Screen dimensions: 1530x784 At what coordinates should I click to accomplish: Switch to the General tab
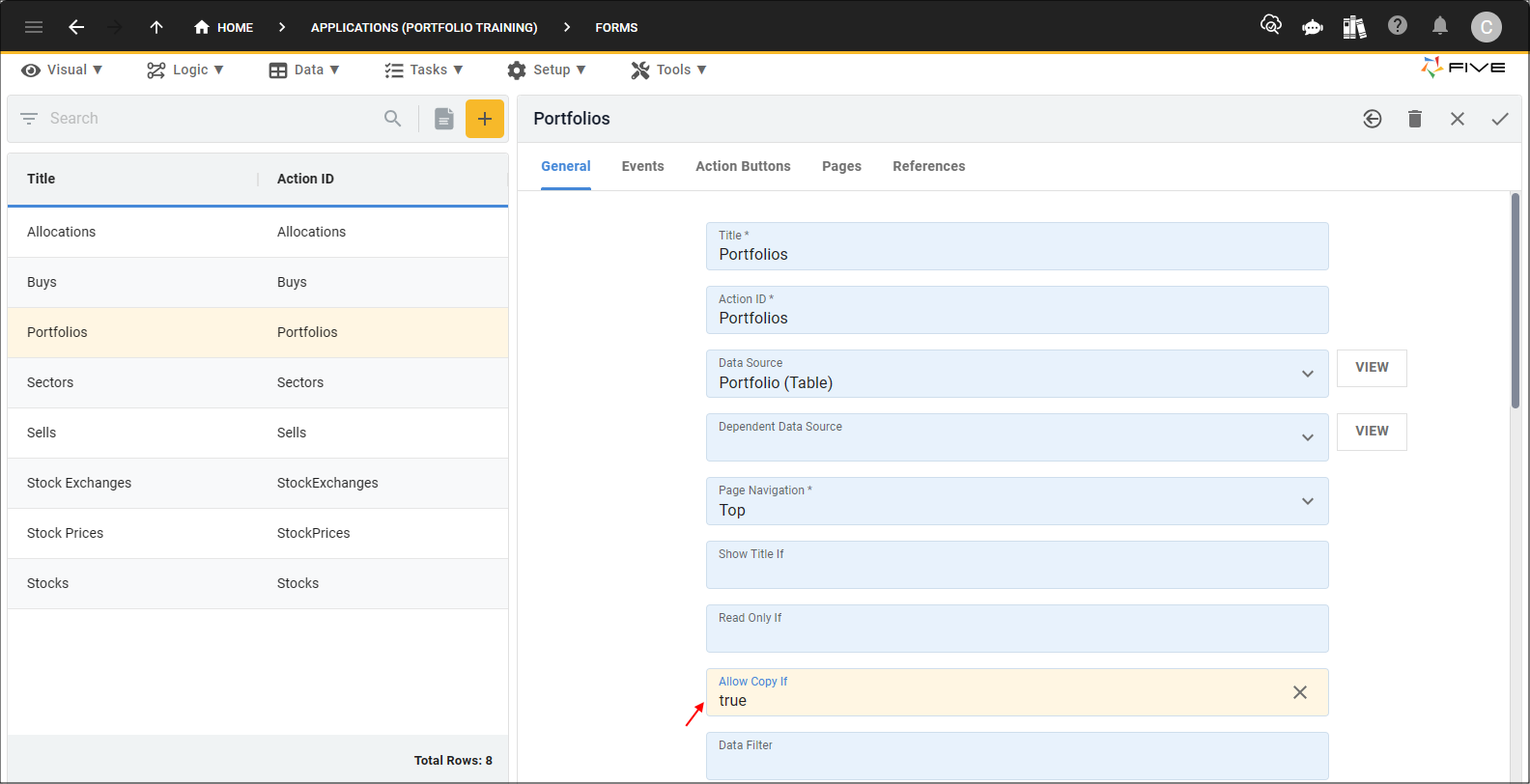click(566, 166)
